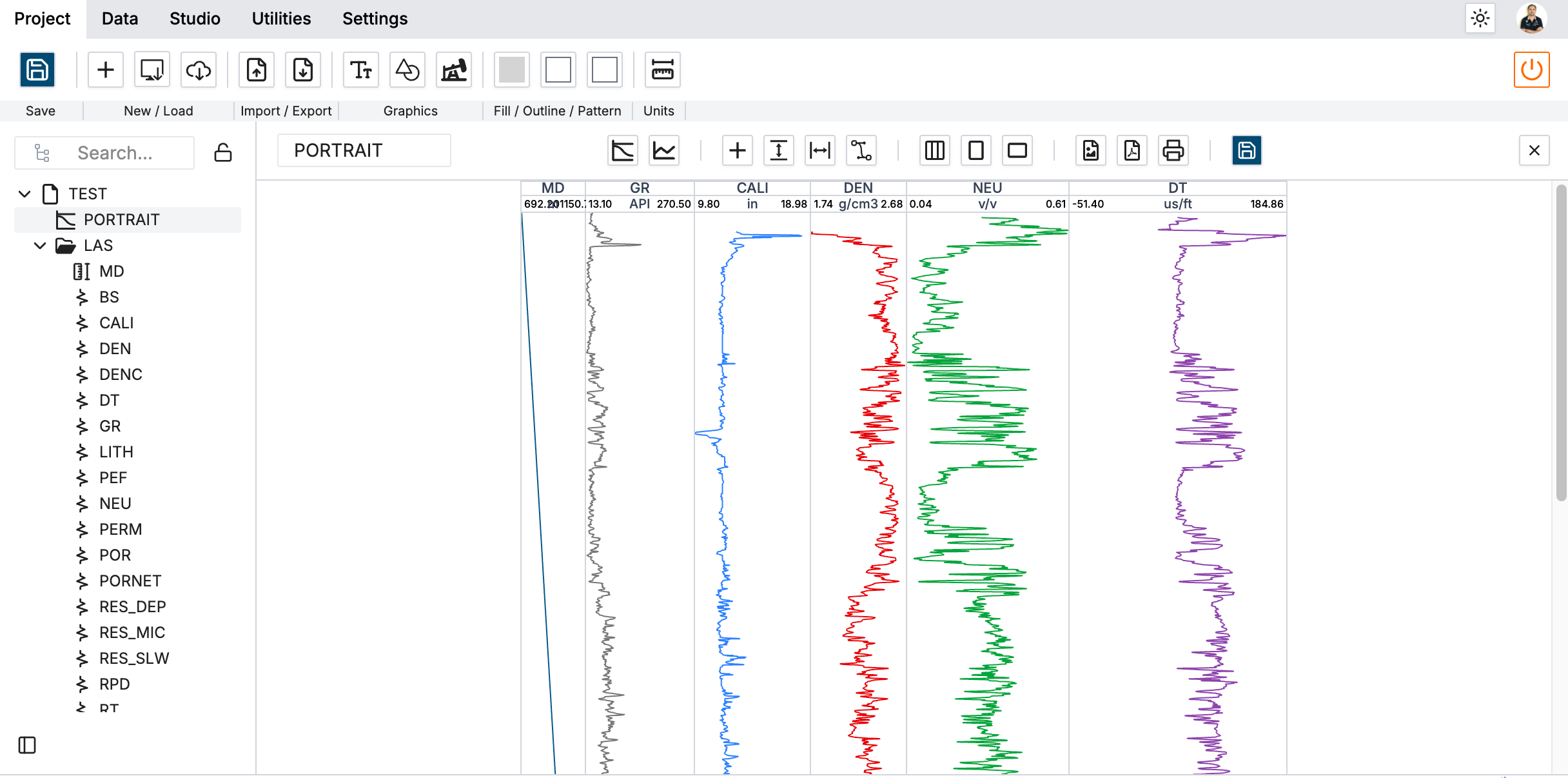Print the PORTRAIT plot

1173,150
